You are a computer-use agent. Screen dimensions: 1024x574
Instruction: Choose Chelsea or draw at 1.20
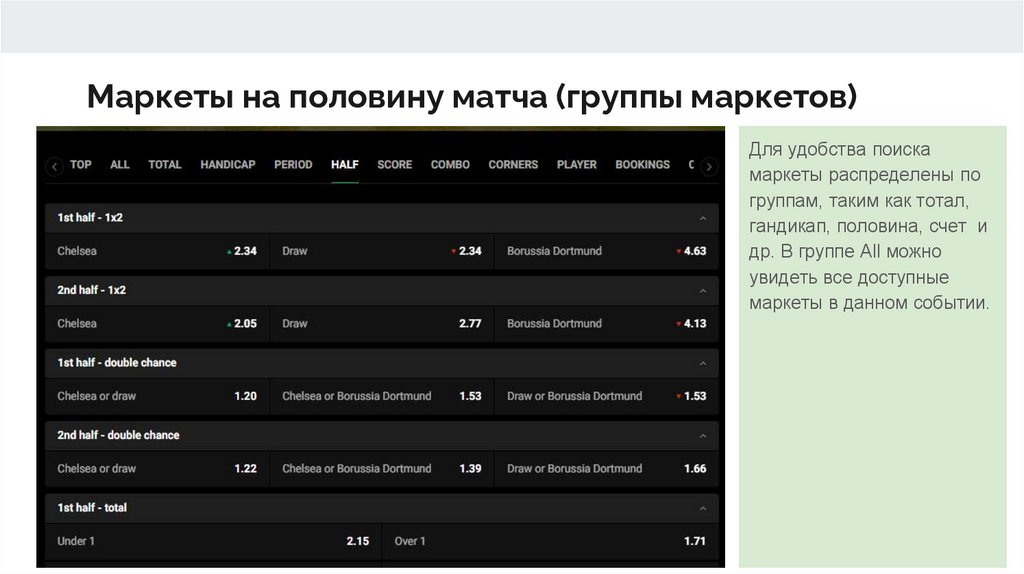(x=157, y=396)
